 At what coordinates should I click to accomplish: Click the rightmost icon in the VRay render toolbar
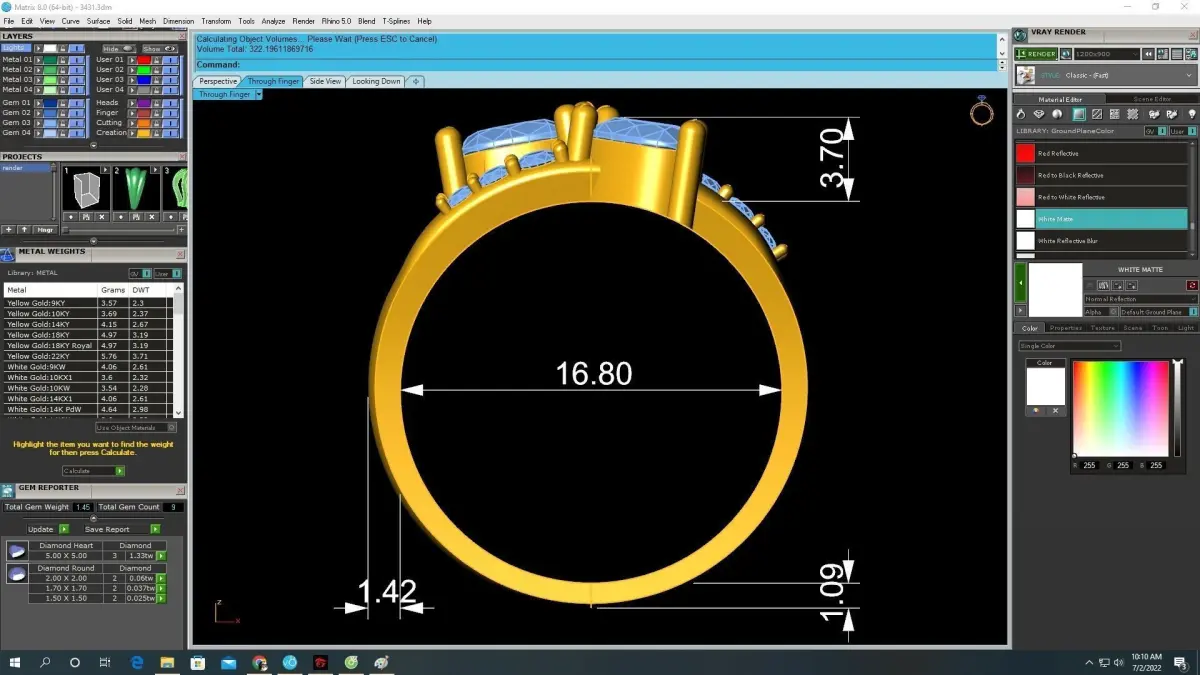point(1191,54)
